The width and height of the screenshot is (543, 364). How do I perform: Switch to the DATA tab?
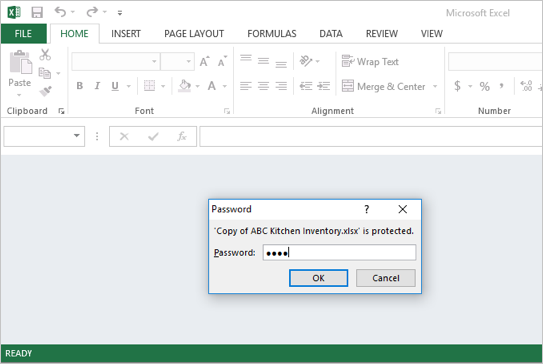(331, 34)
